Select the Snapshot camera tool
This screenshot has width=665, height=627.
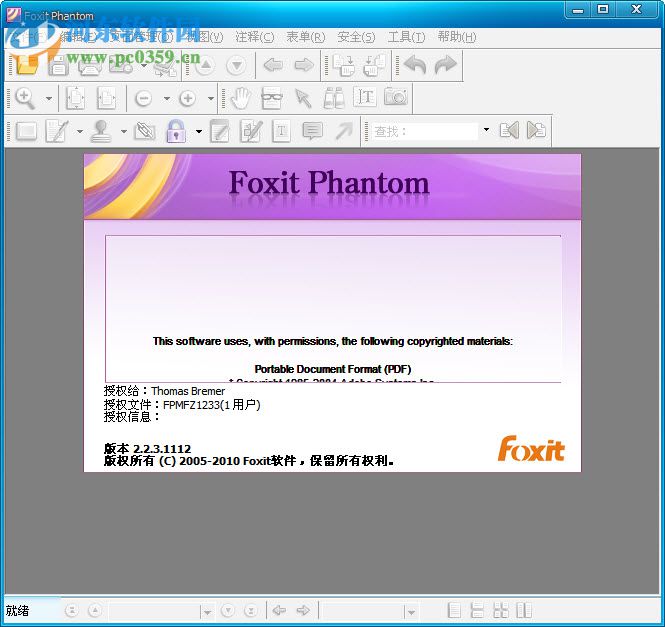pos(396,97)
